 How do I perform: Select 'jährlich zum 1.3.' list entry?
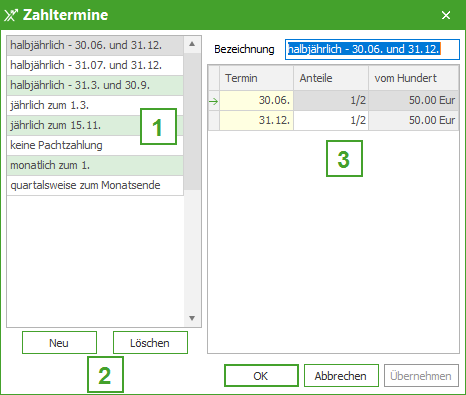[95, 105]
